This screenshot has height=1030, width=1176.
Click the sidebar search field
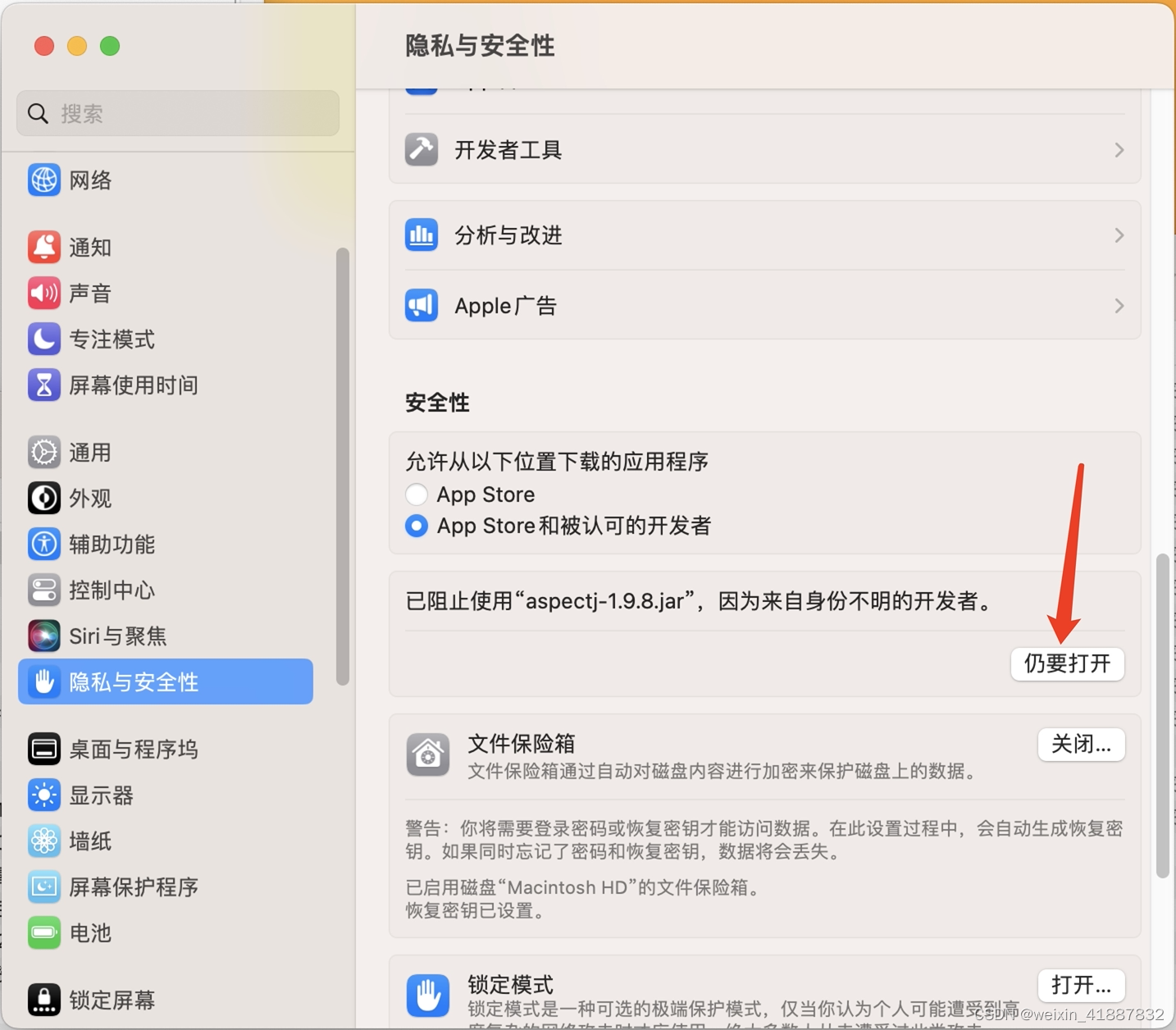coord(178,113)
